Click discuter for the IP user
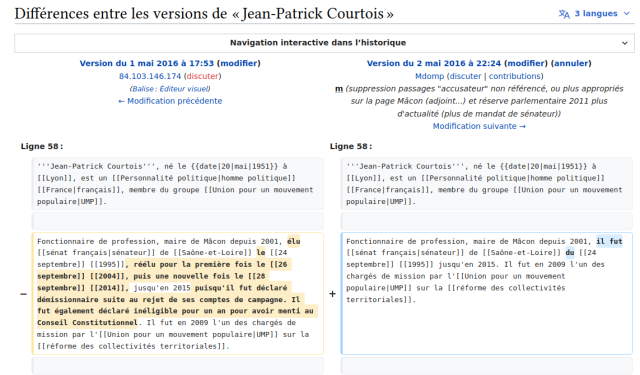Image resolution: width=640 pixels, height=375 pixels. pos(202,76)
